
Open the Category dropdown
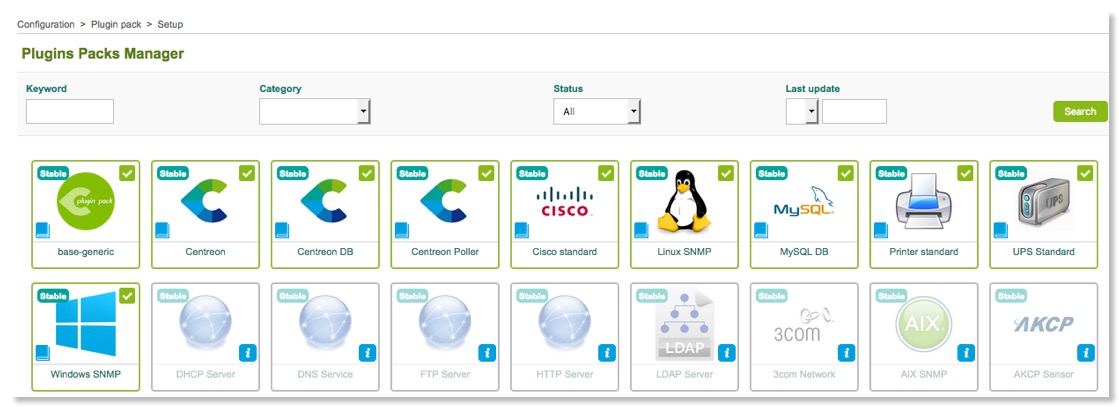click(x=315, y=111)
